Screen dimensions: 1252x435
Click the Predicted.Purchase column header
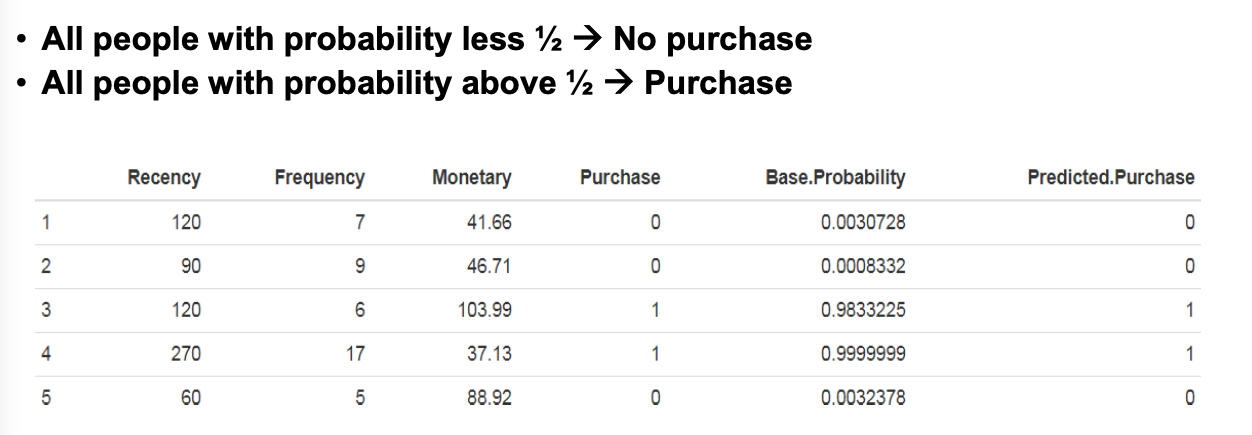pyautogui.click(x=1110, y=178)
